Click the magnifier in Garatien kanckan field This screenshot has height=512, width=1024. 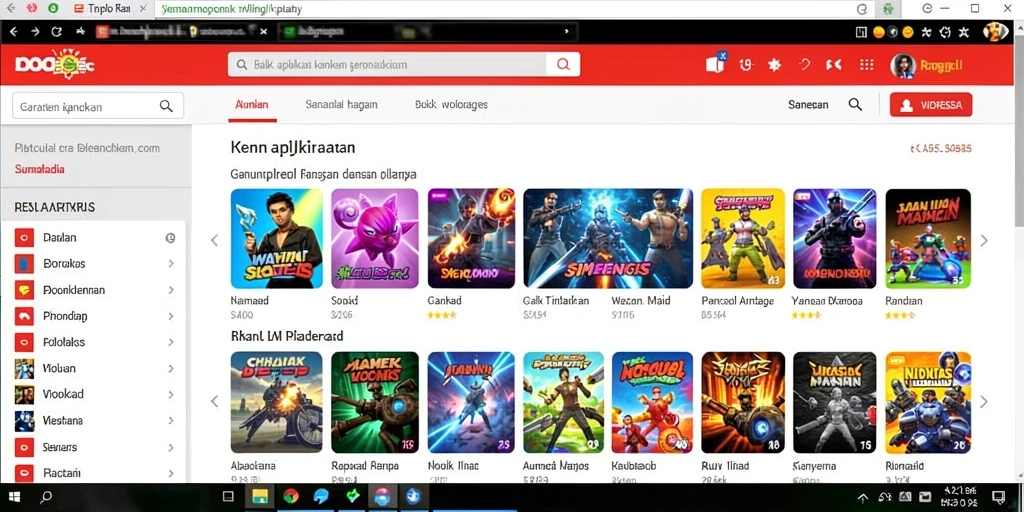(166, 106)
